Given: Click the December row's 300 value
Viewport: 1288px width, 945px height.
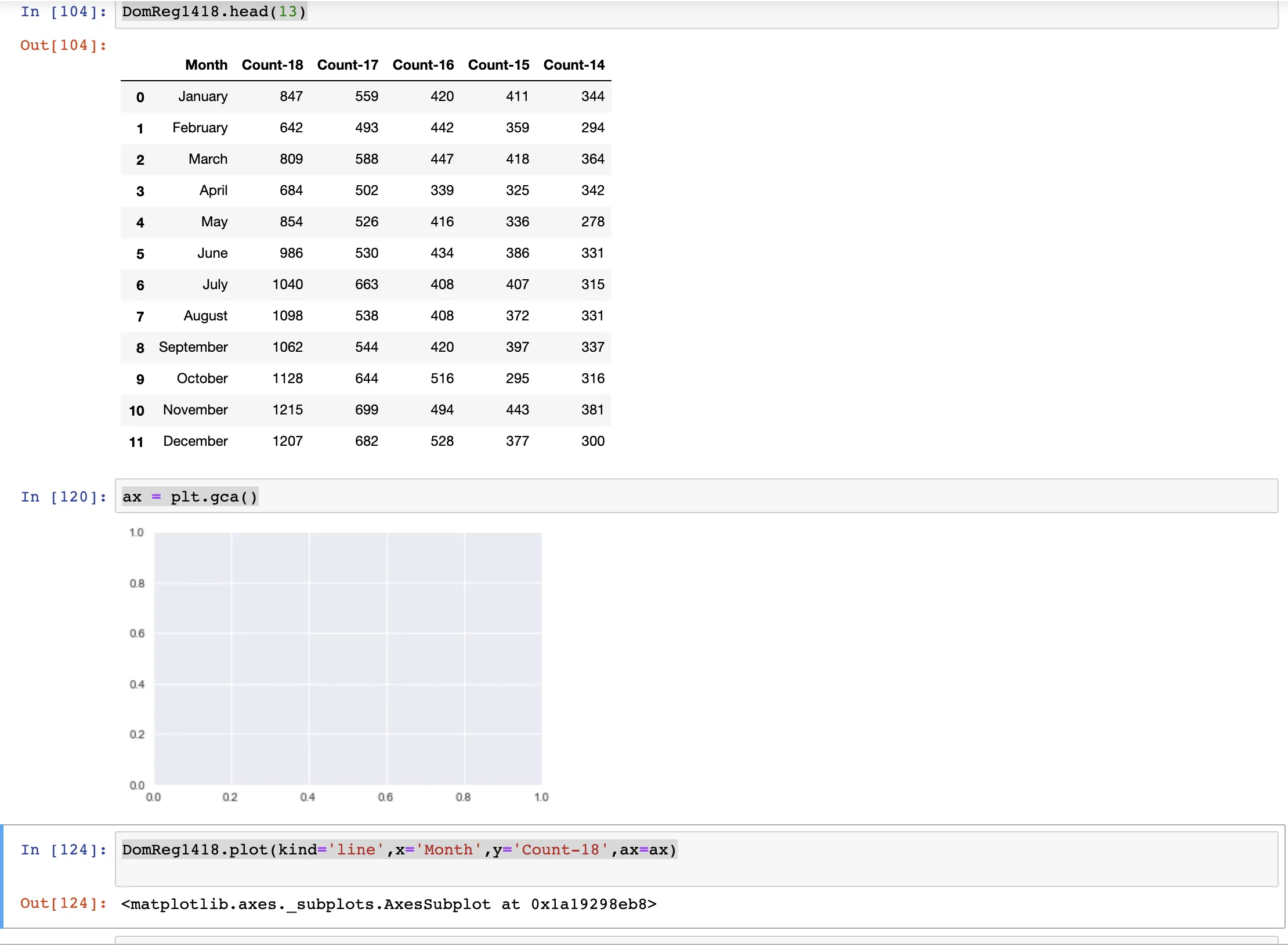Looking at the screenshot, I should pos(592,441).
